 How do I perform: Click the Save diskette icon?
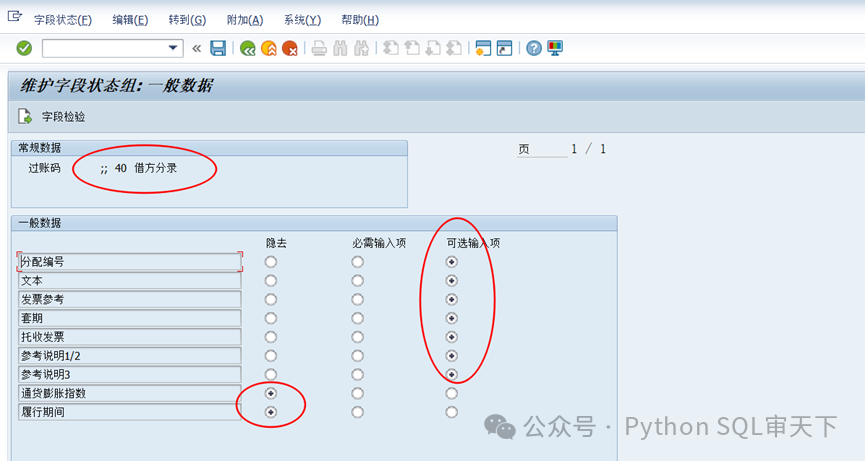coord(218,49)
